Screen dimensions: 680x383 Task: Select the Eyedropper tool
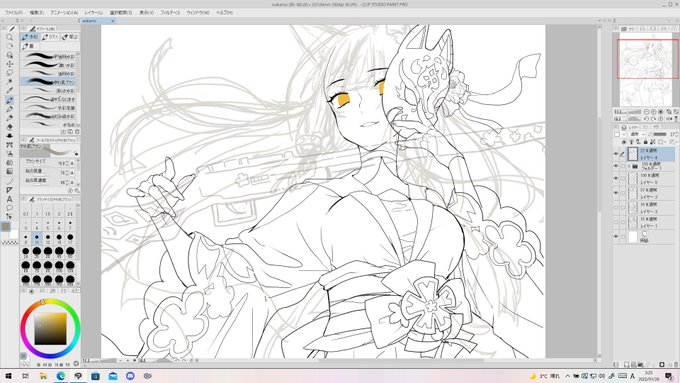click(x=10, y=91)
